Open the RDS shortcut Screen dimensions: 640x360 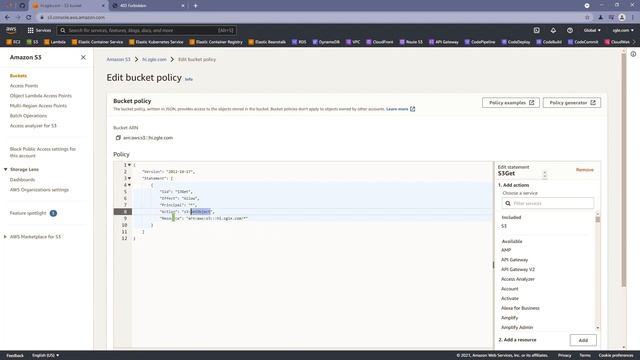pos(299,42)
